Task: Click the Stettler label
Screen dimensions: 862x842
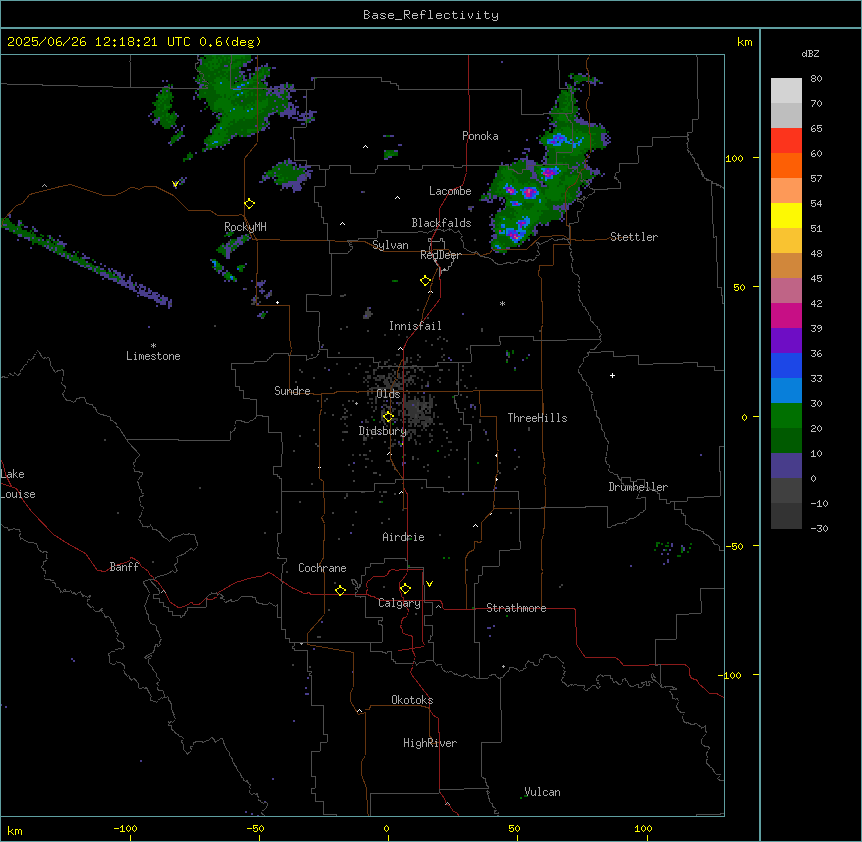Action: coord(633,237)
